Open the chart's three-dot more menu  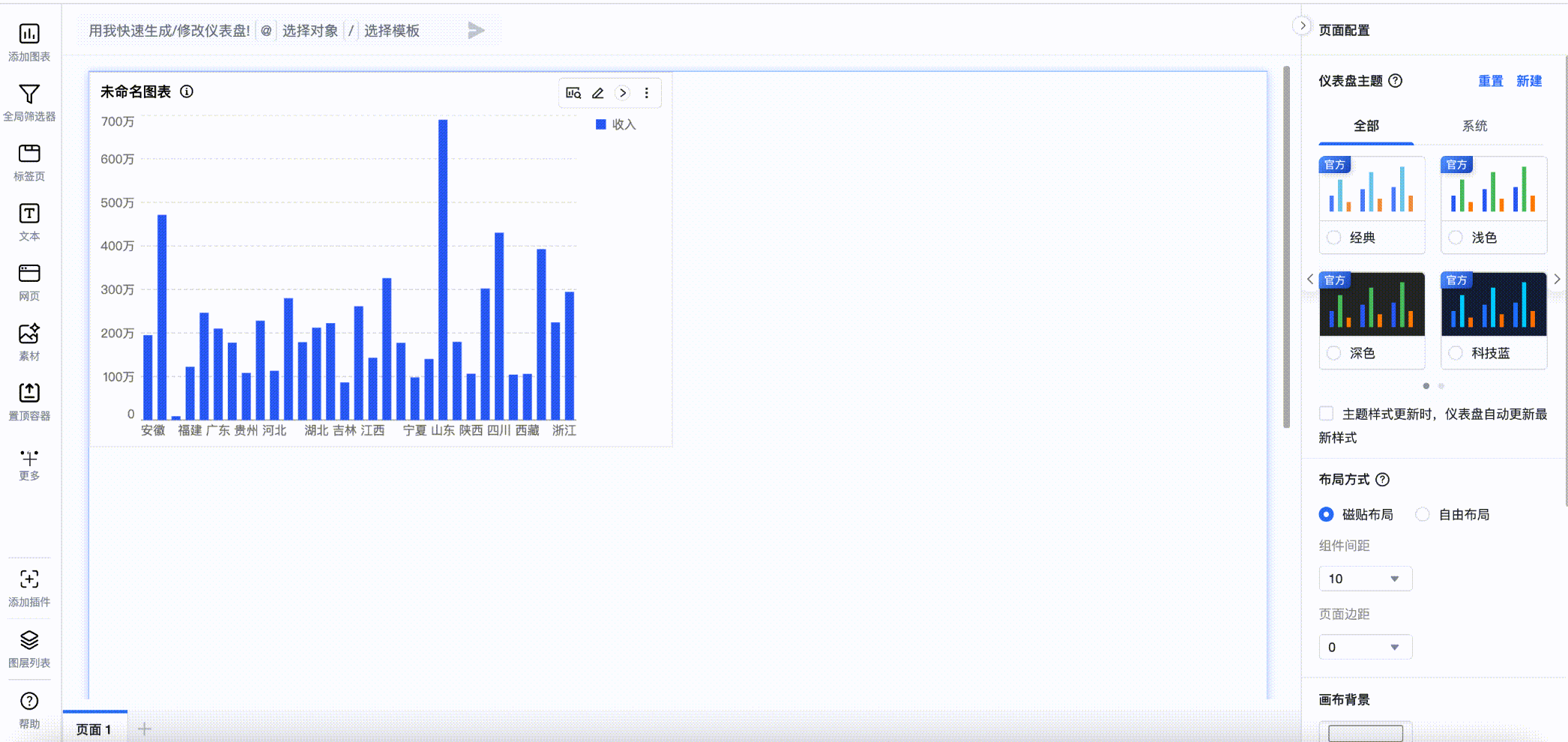[646, 93]
